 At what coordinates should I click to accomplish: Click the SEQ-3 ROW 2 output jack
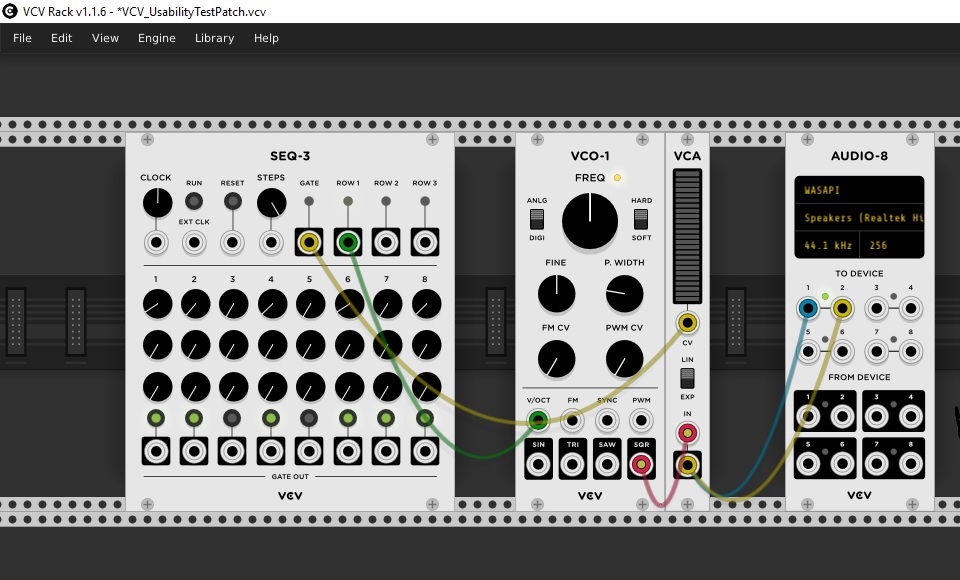pos(386,243)
